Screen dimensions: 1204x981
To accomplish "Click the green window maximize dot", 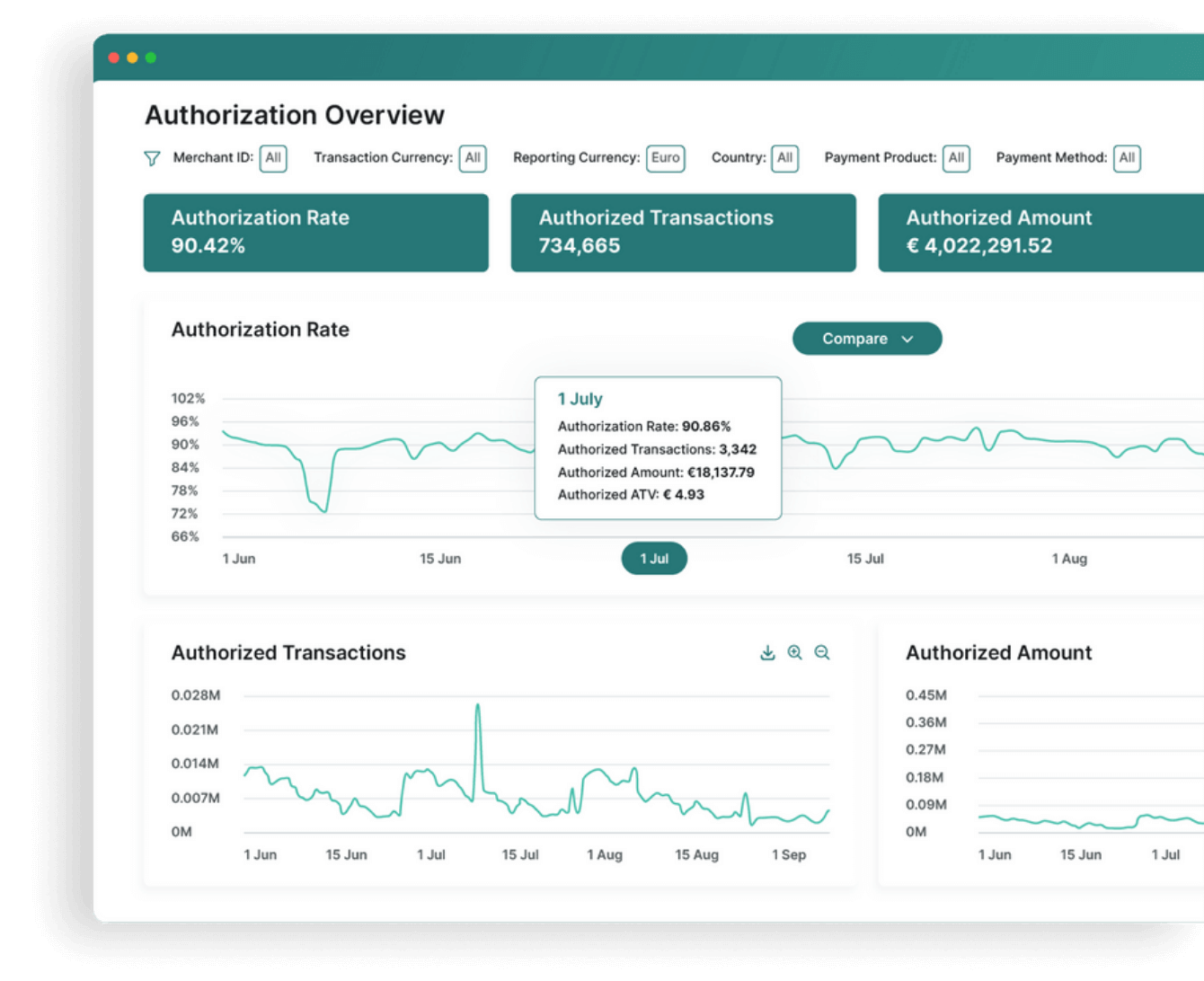I will click(x=151, y=57).
